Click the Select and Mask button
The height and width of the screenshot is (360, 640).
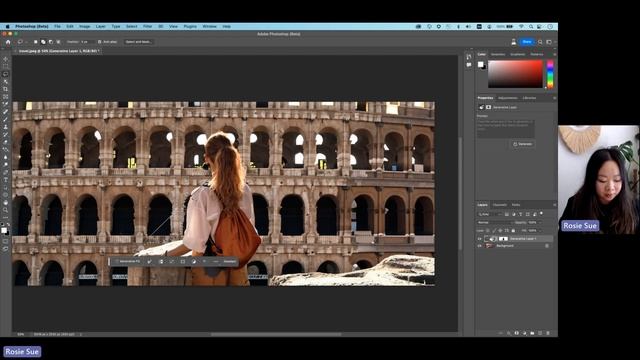(x=138, y=42)
